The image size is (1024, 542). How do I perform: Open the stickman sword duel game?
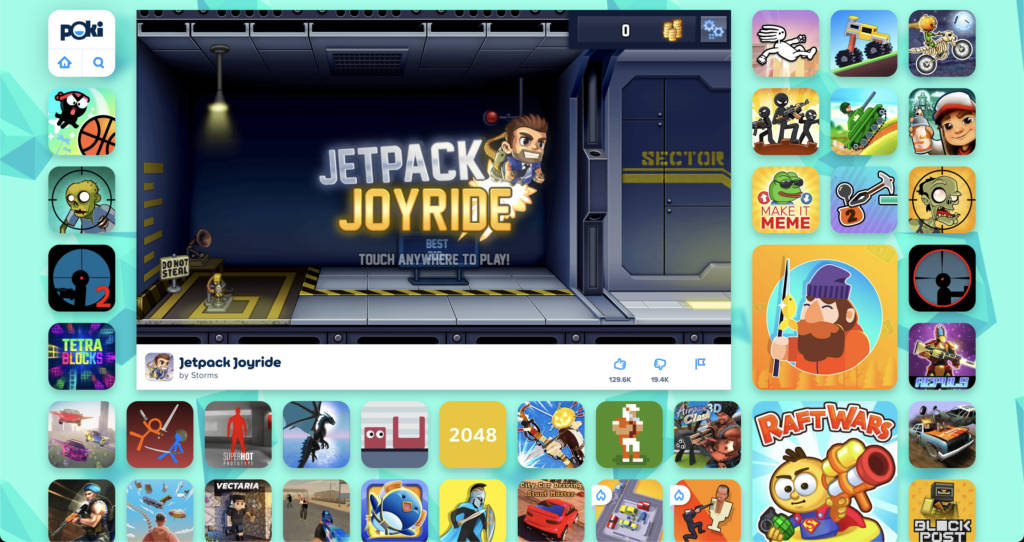point(160,435)
